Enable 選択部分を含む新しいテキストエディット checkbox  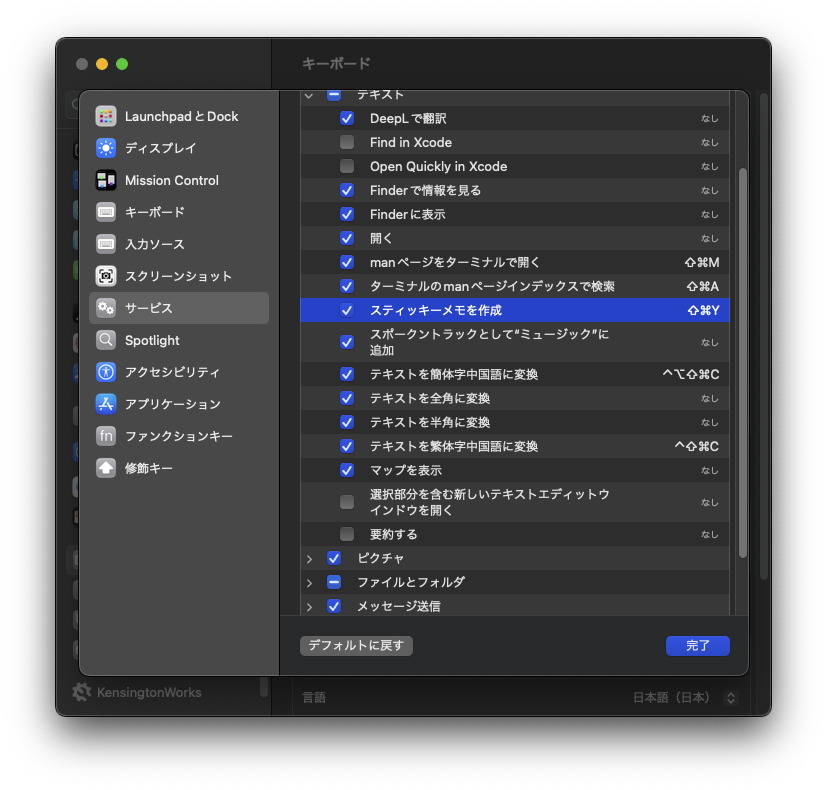tap(347, 502)
